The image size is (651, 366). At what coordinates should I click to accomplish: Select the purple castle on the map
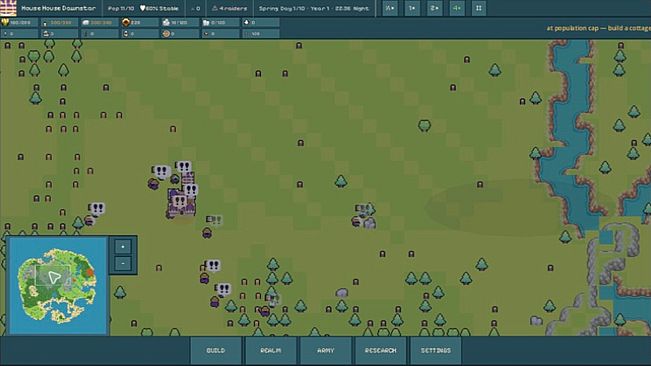coord(181,201)
